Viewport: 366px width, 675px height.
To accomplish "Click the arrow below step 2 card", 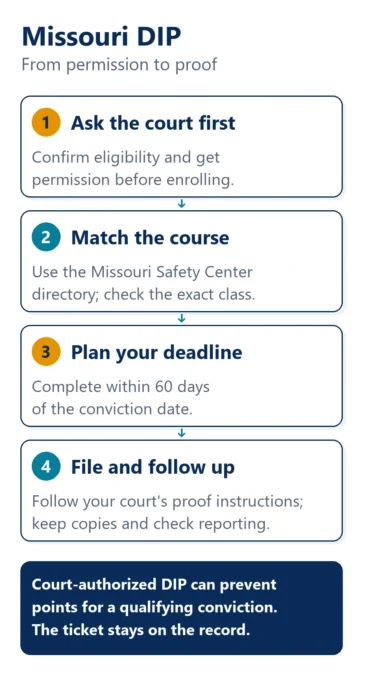I will tap(182, 319).
